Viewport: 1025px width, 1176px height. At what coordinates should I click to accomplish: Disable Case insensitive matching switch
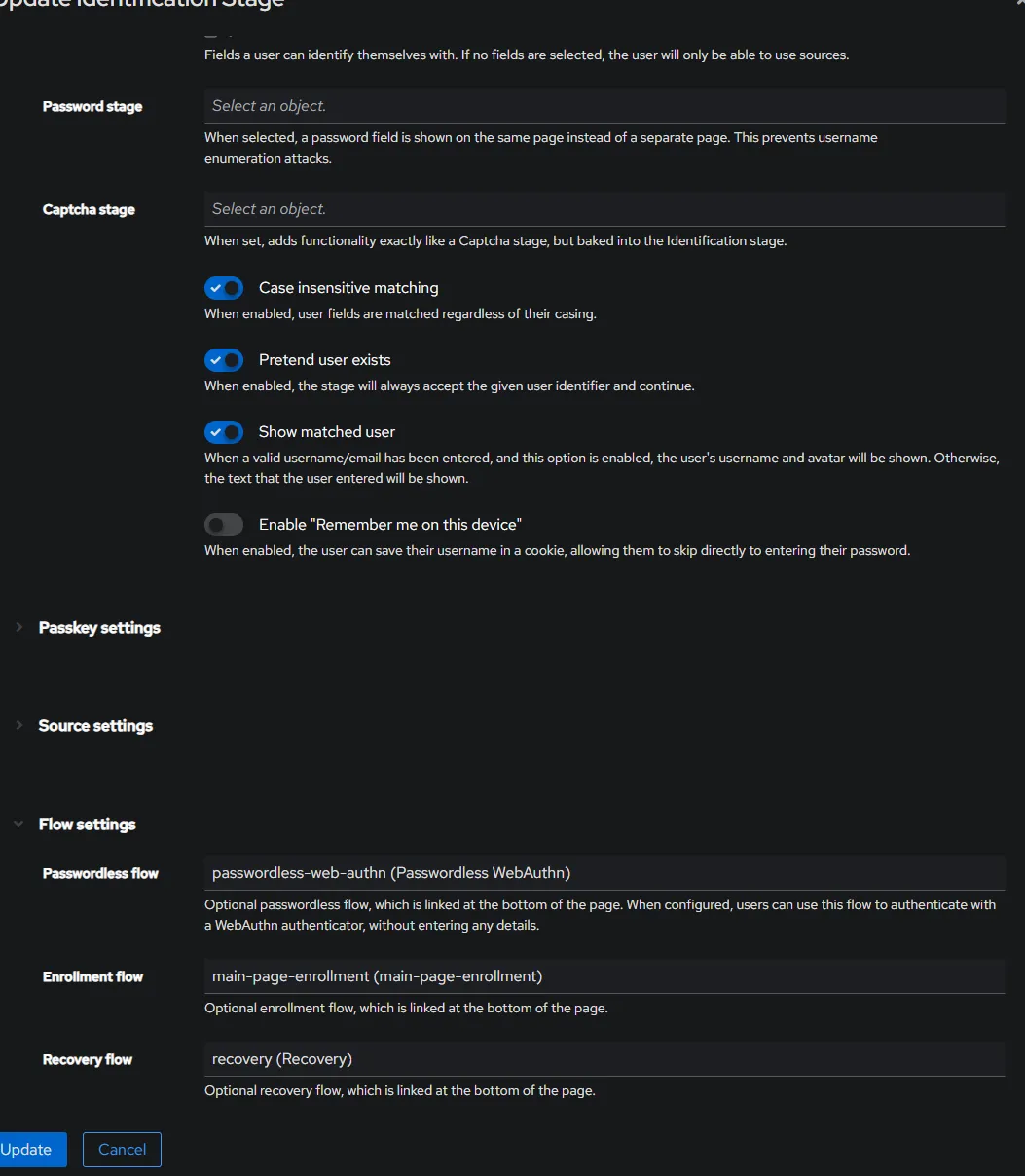(224, 288)
